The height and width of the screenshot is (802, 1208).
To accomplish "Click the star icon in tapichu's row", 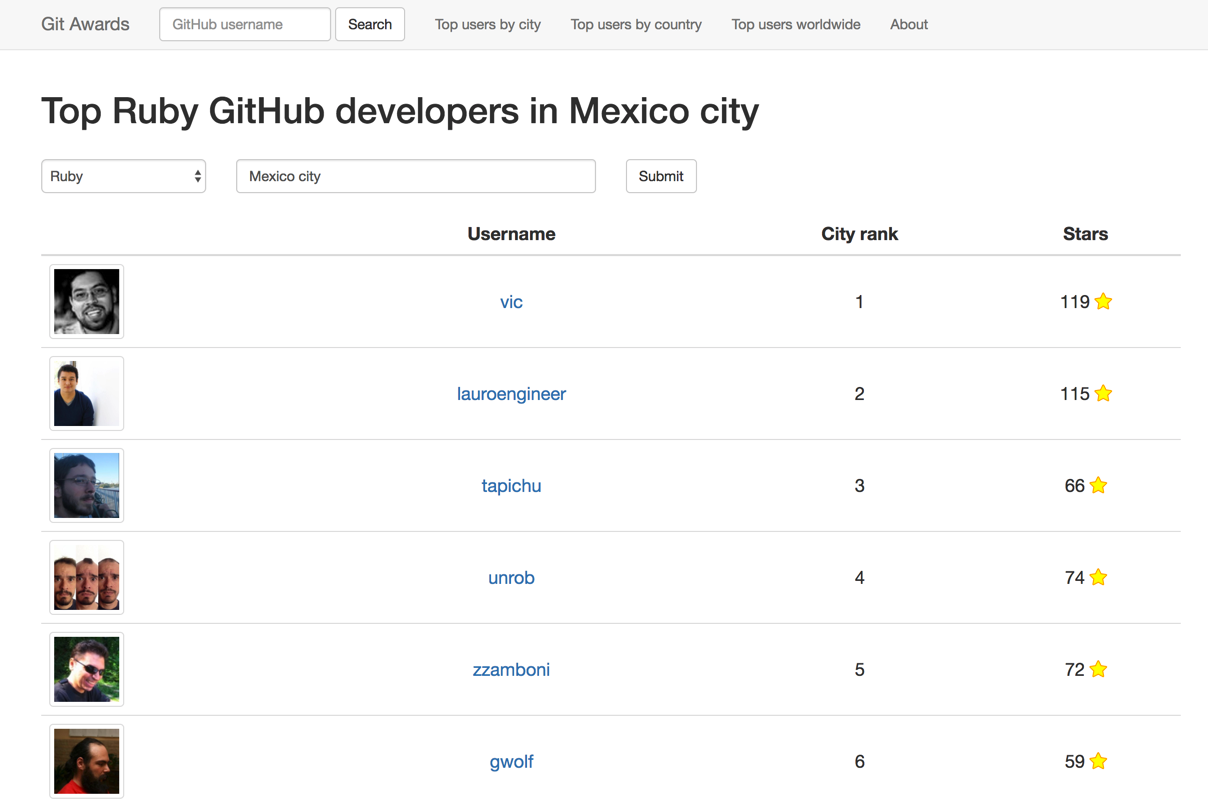I will (x=1098, y=485).
